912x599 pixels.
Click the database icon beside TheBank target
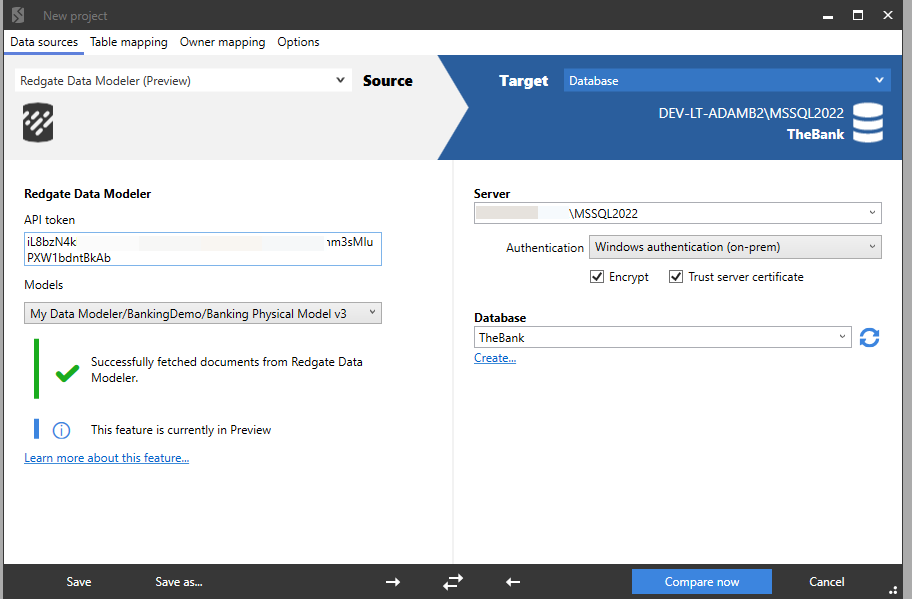click(x=868, y=122)
